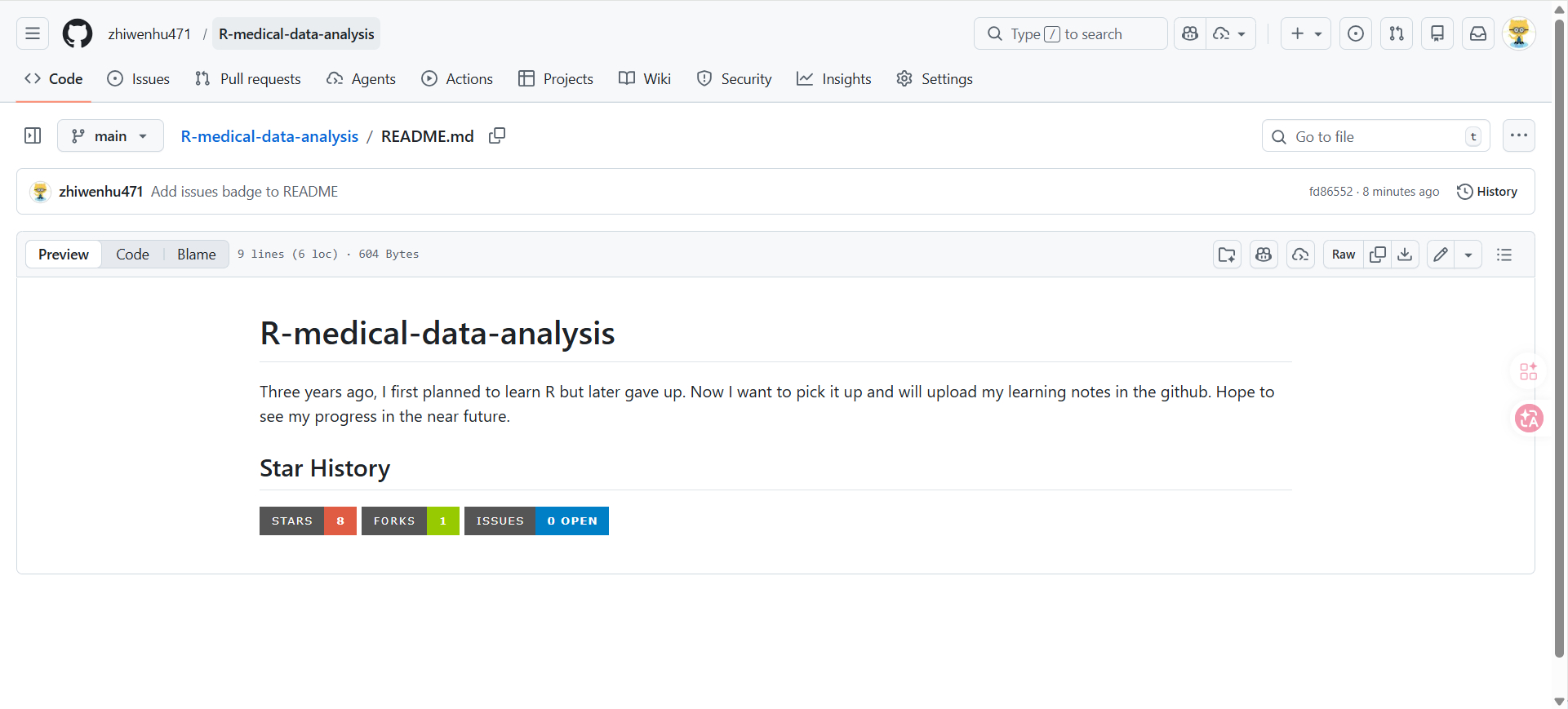This screenshot has width=1568, height=709.
Task: Click the floating grid extension icon
Action: [1529, 371]
